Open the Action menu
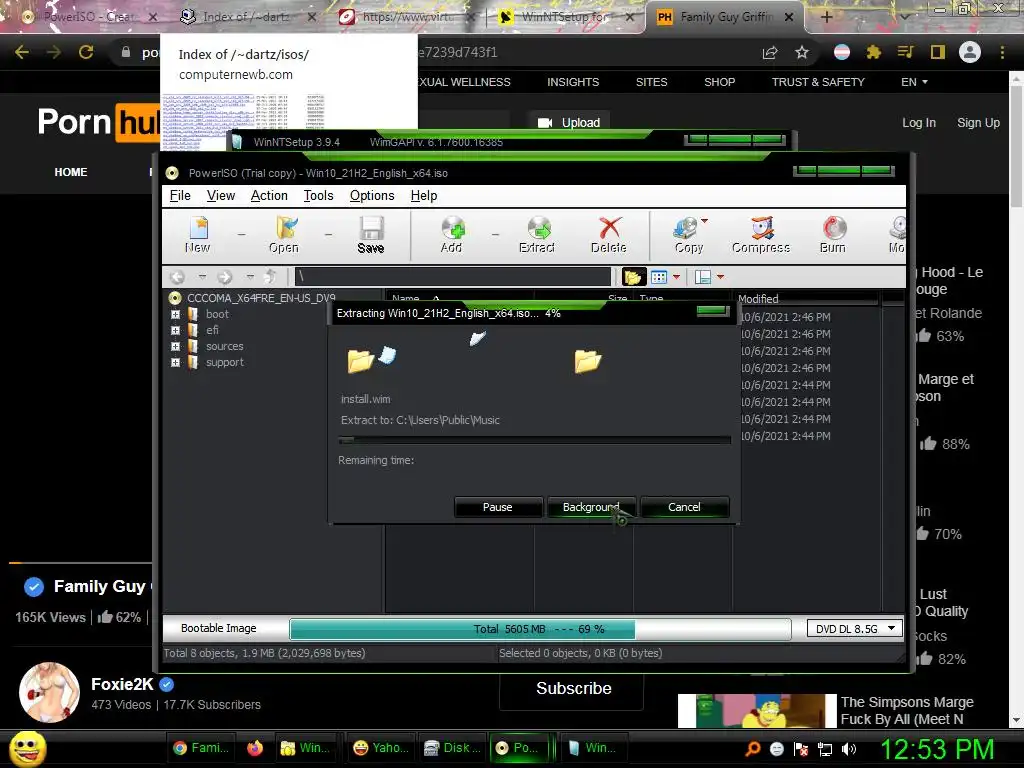The width and height of the screenshot is (1024, 768). click(269, 195)
